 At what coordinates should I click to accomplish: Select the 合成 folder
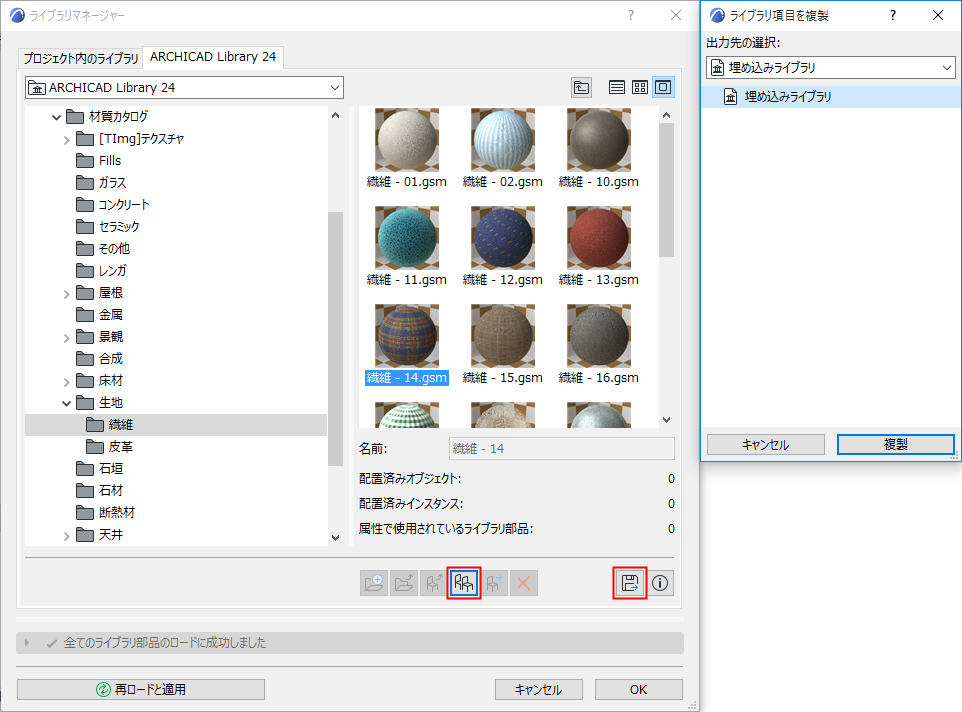point(99,359)
